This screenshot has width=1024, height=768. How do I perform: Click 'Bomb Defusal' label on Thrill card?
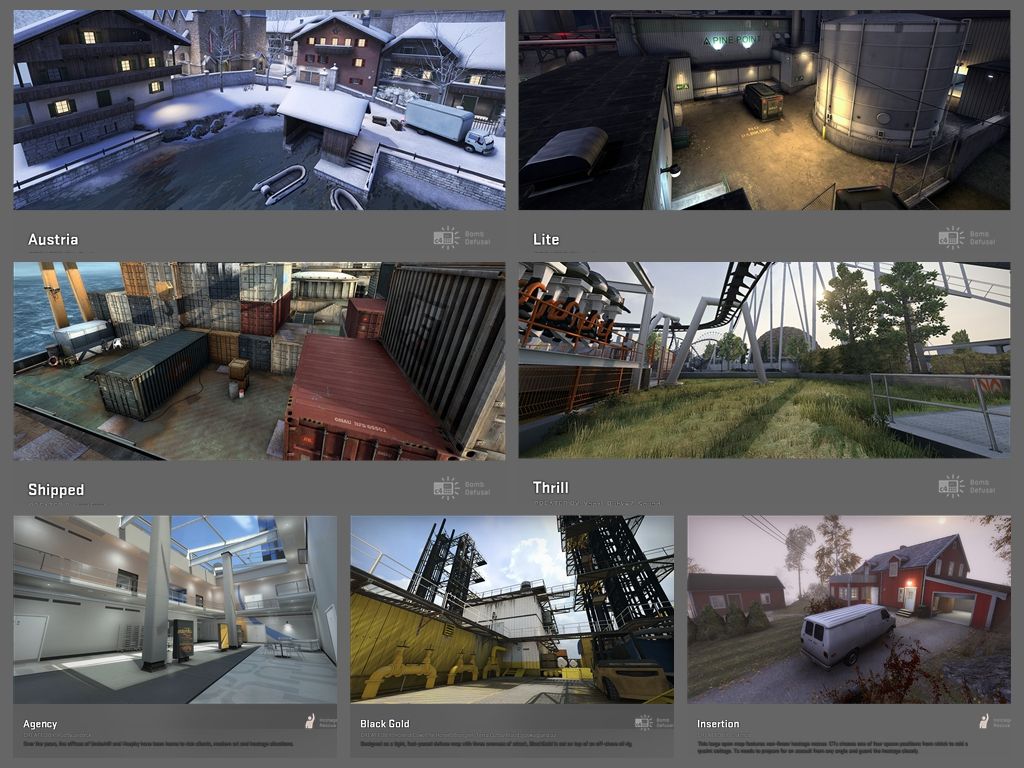982,486
